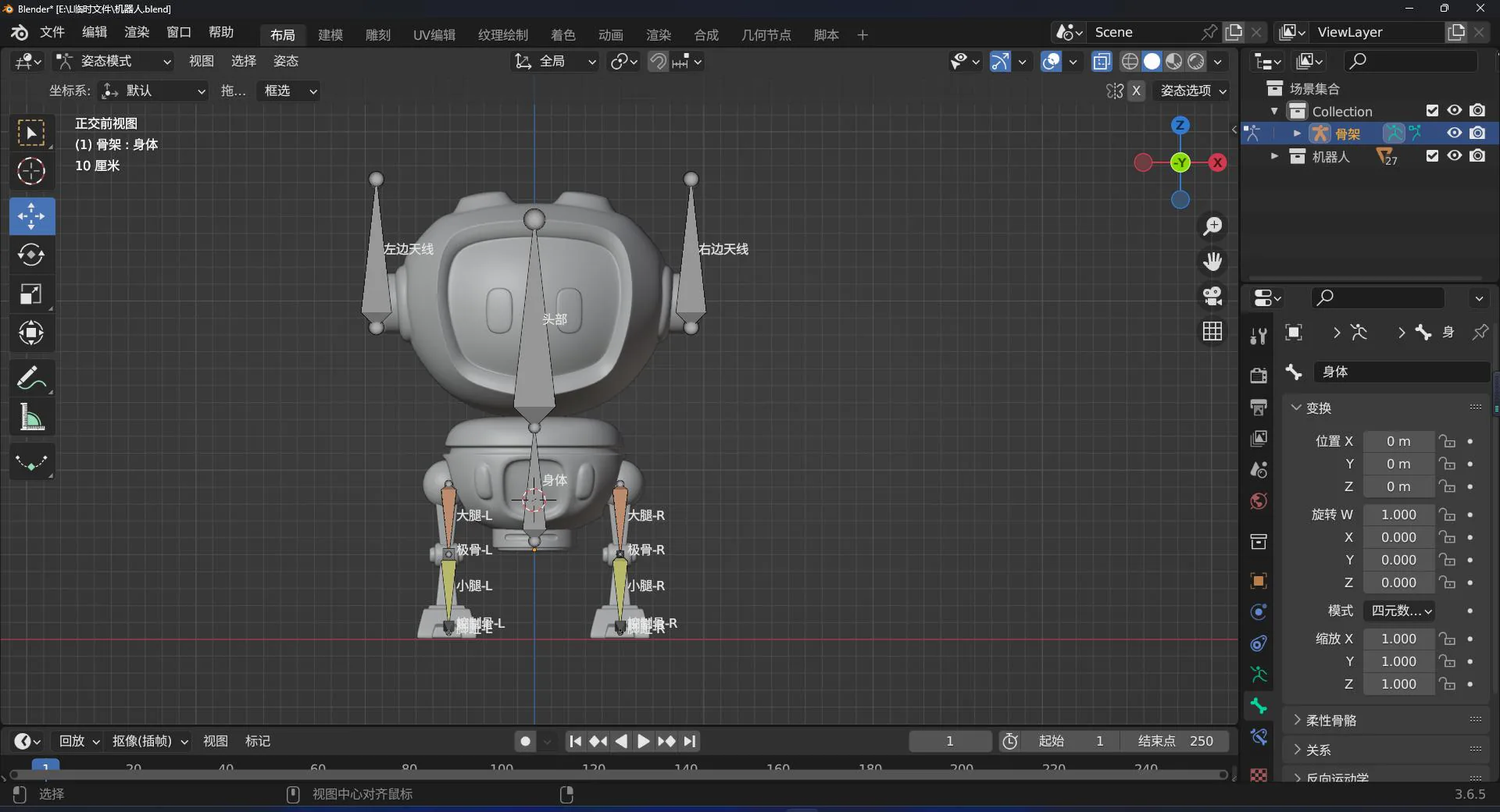Toggle viewport visibility of 机器人 collection
Screen dimensions: 1500x812
click(x=1454, y=156)
